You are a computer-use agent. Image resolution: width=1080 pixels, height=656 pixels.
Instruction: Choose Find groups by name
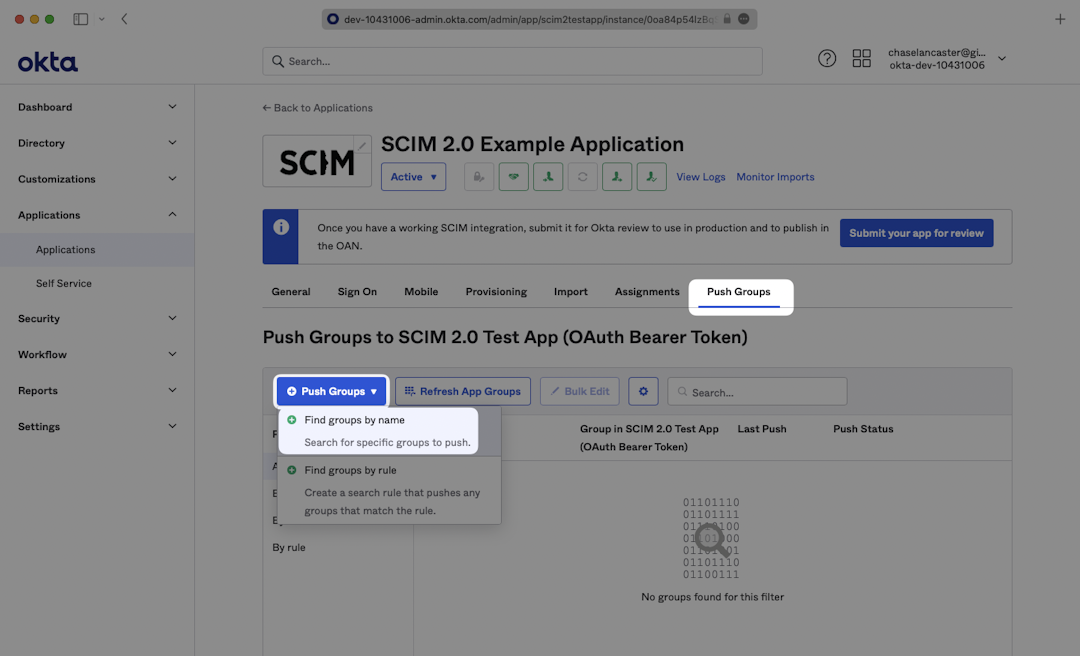click(354, 420)
